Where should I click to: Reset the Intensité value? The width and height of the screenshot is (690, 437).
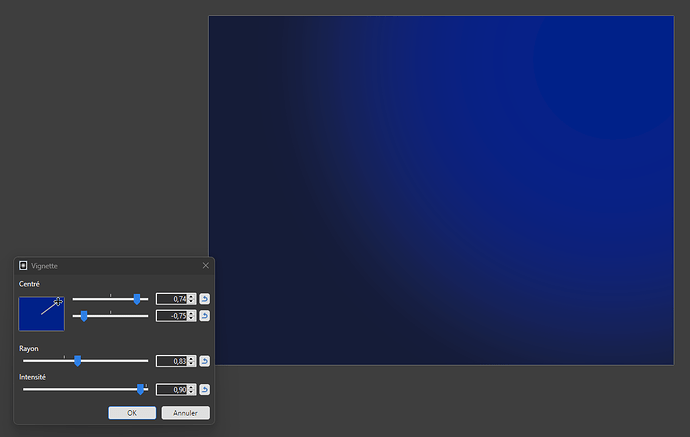205,389
